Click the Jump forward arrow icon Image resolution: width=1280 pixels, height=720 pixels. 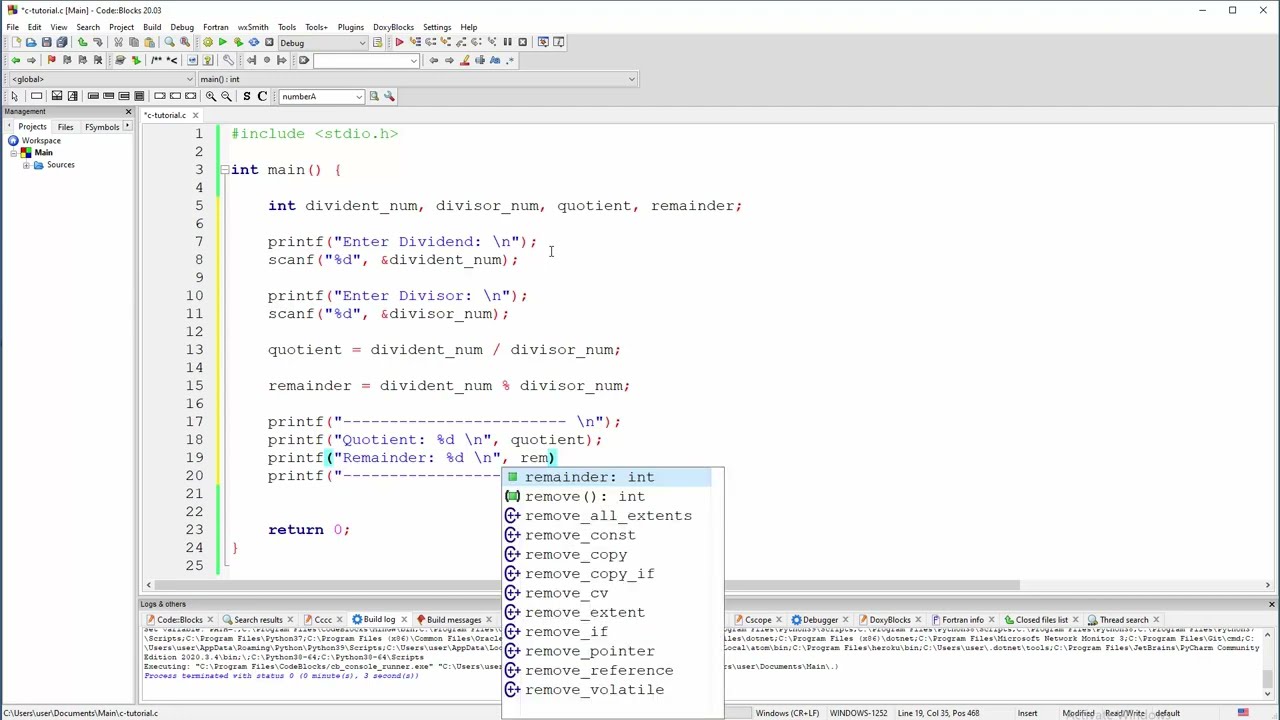[x=31, y=60]
